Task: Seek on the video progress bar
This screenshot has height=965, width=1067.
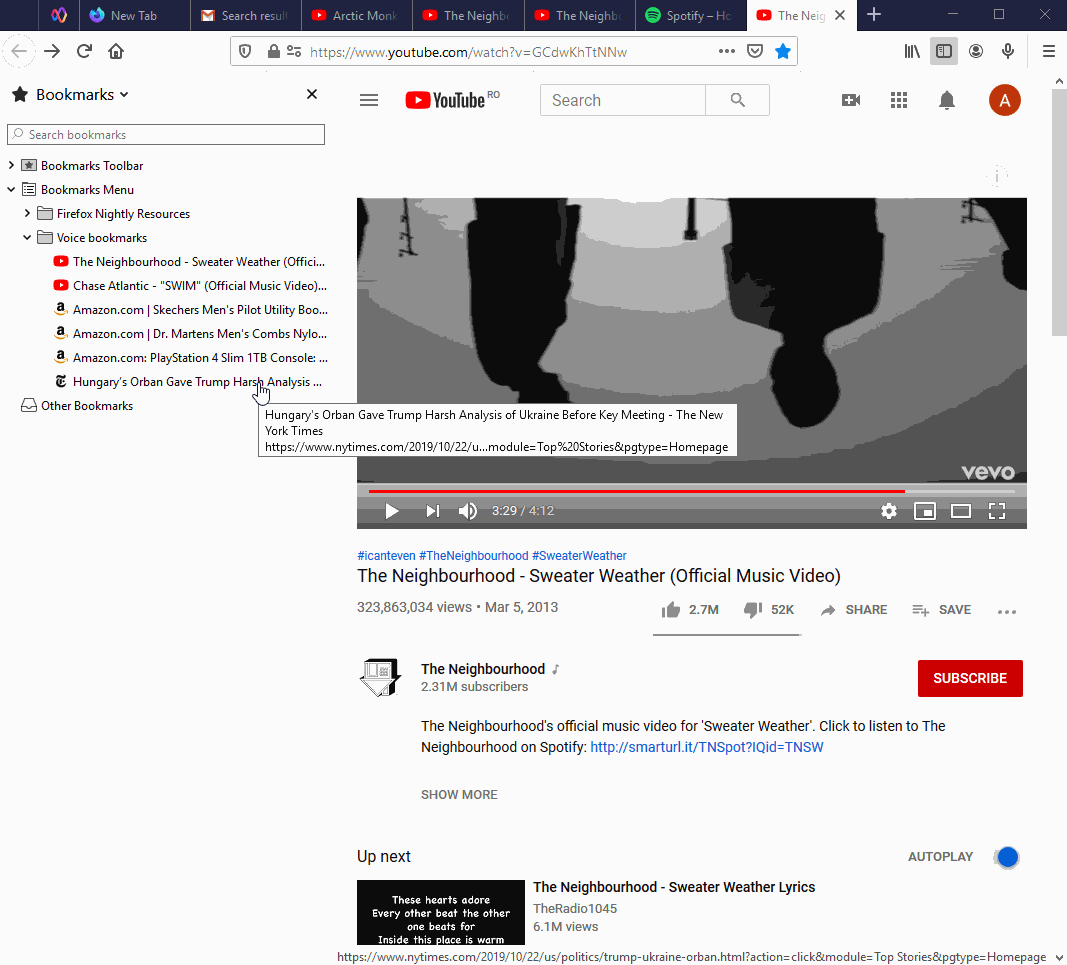Action: 691,491
